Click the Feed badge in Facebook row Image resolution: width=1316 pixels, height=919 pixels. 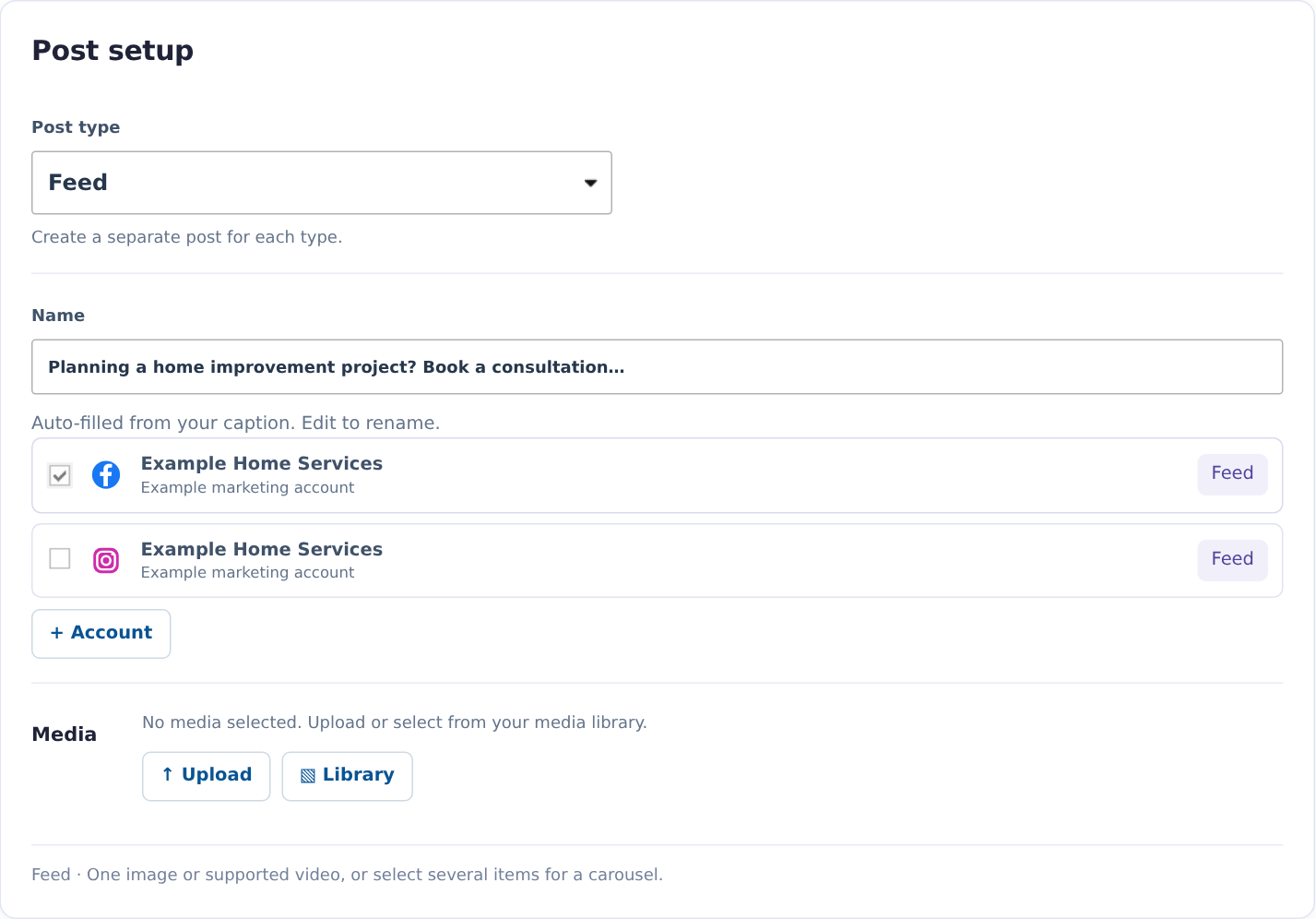click(1232, 474)
